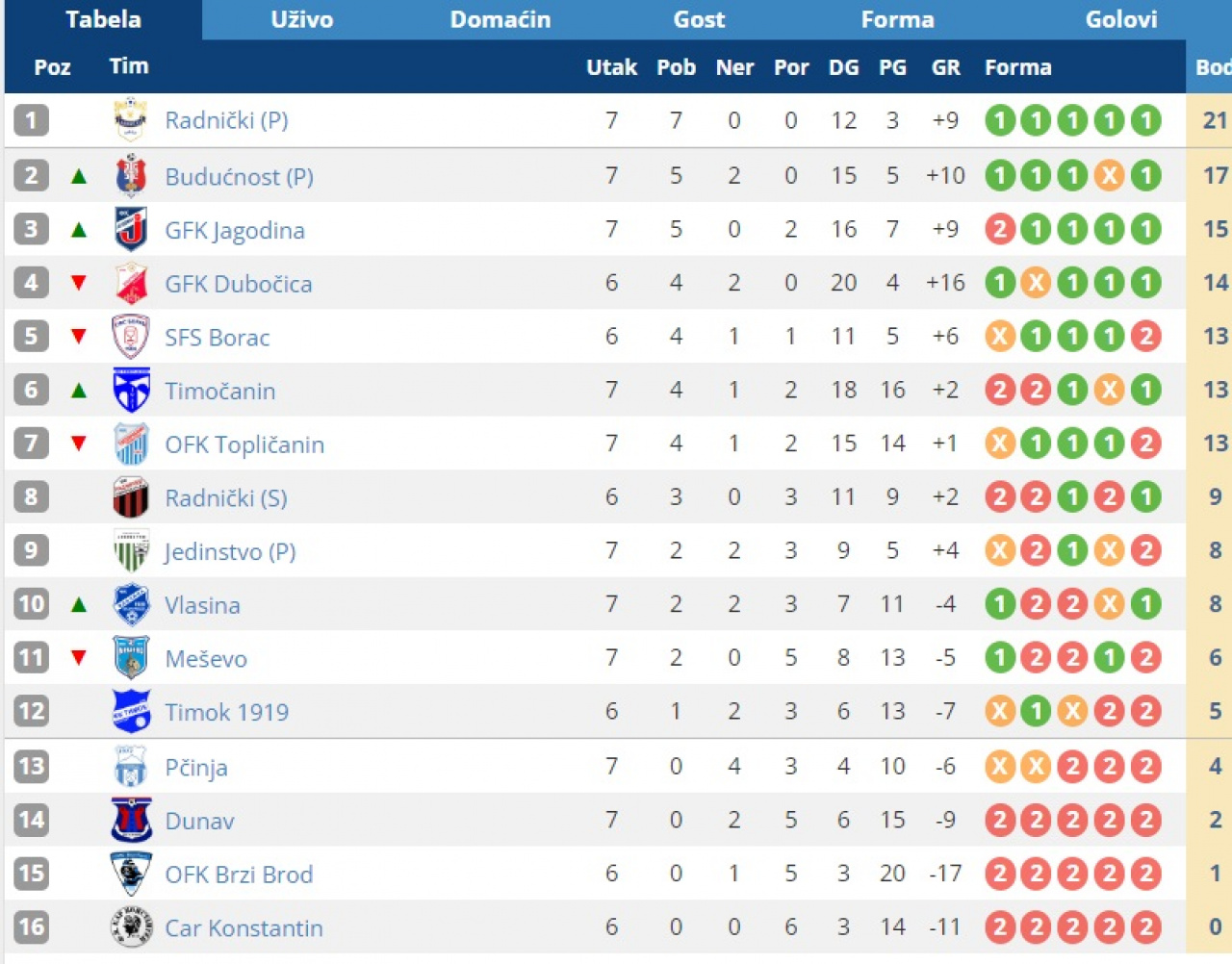Open the SFS Borac team link

coord(218,338)
